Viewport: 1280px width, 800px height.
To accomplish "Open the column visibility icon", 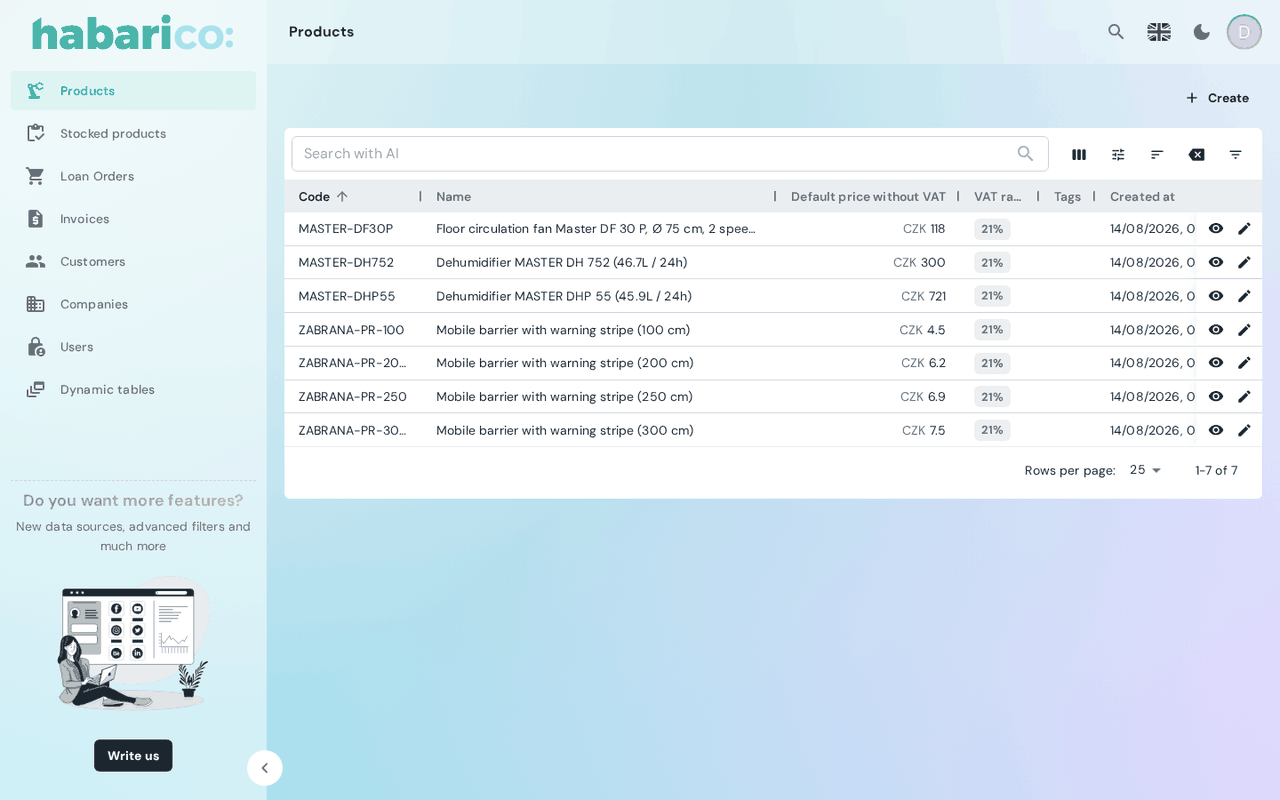I will point(1079,154).
